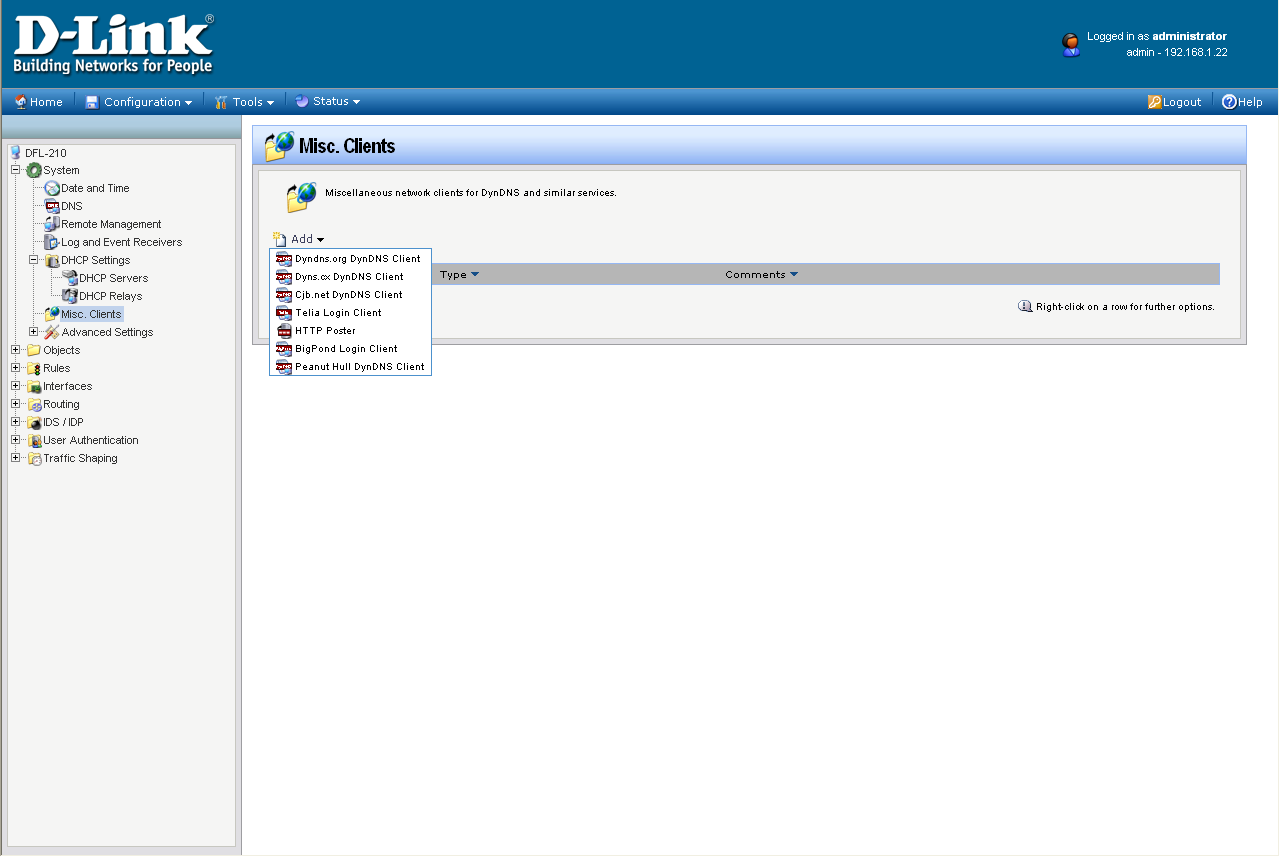This screenshot has height=857, width=1280.
Task: Click the Routing folder icon
Action: click(34, 404)
